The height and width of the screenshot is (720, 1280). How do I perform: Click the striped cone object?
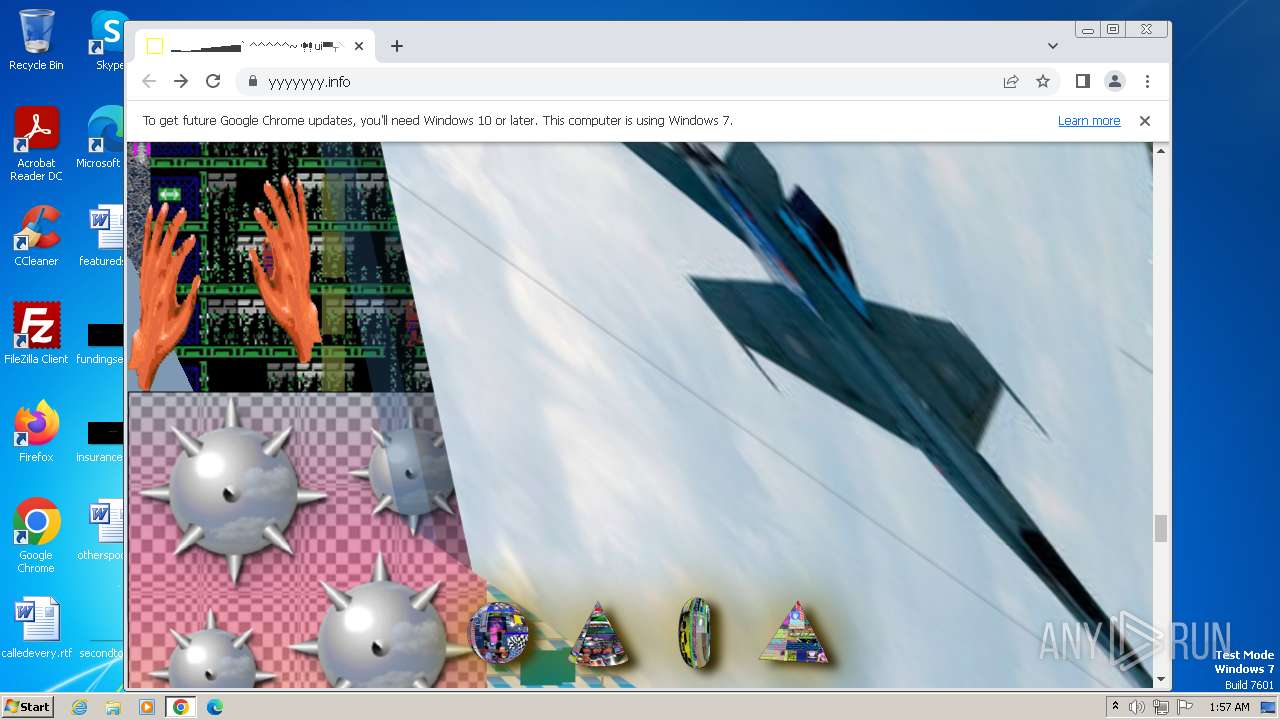point(598,634)
